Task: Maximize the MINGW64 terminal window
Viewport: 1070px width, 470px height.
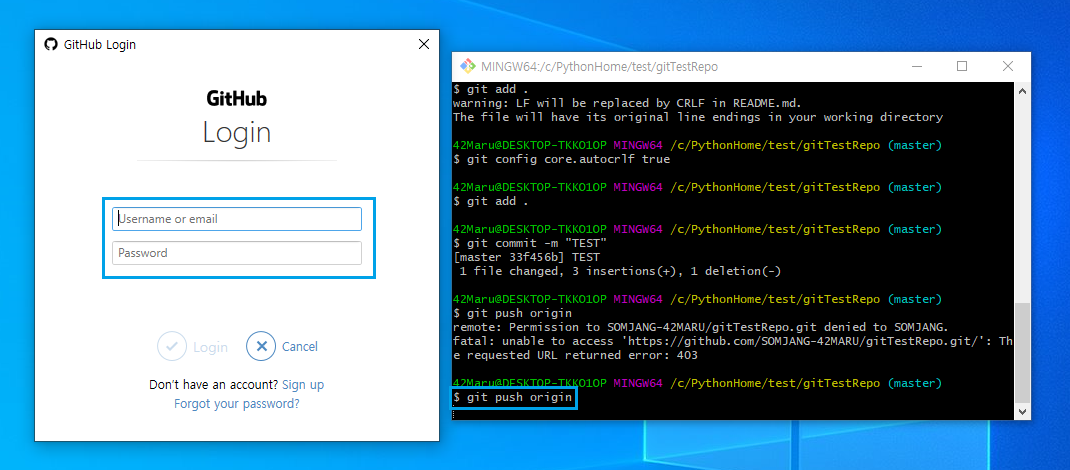Action: click(x=962, y=66)
